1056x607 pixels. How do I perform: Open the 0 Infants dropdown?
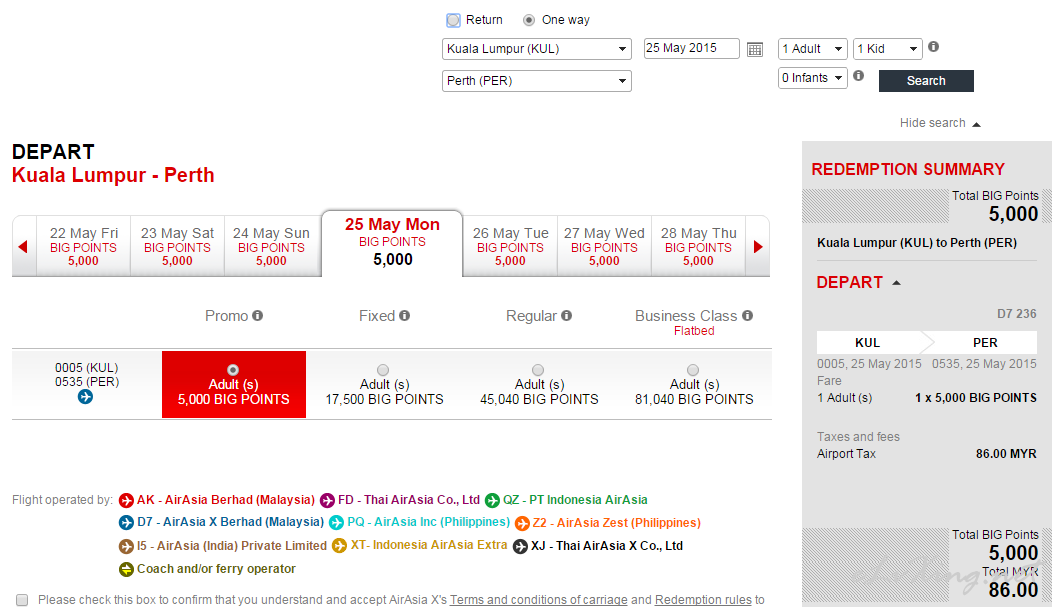812,78
